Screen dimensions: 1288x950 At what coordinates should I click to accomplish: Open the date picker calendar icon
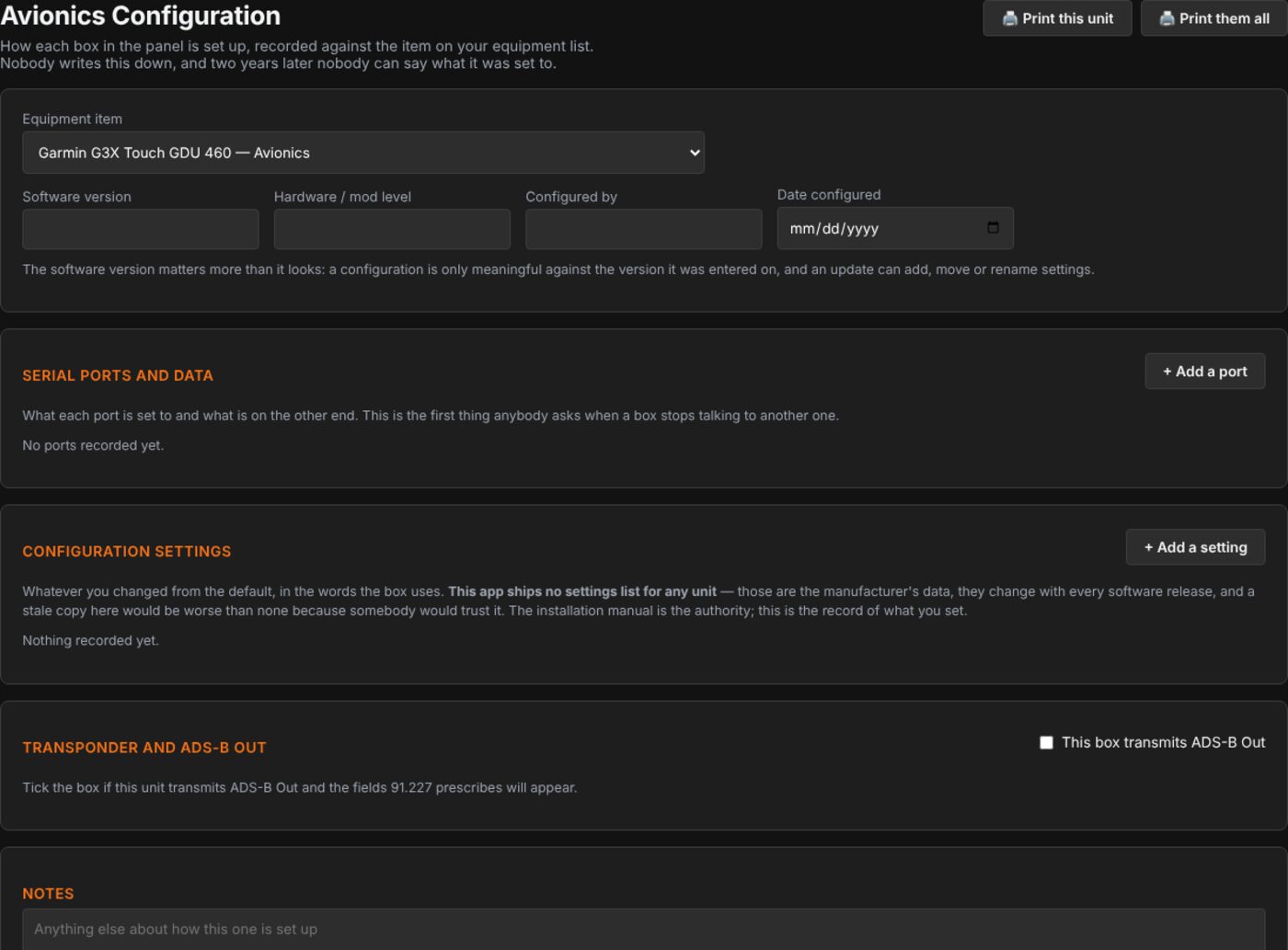pyautogui.click(x=993, y=228)
